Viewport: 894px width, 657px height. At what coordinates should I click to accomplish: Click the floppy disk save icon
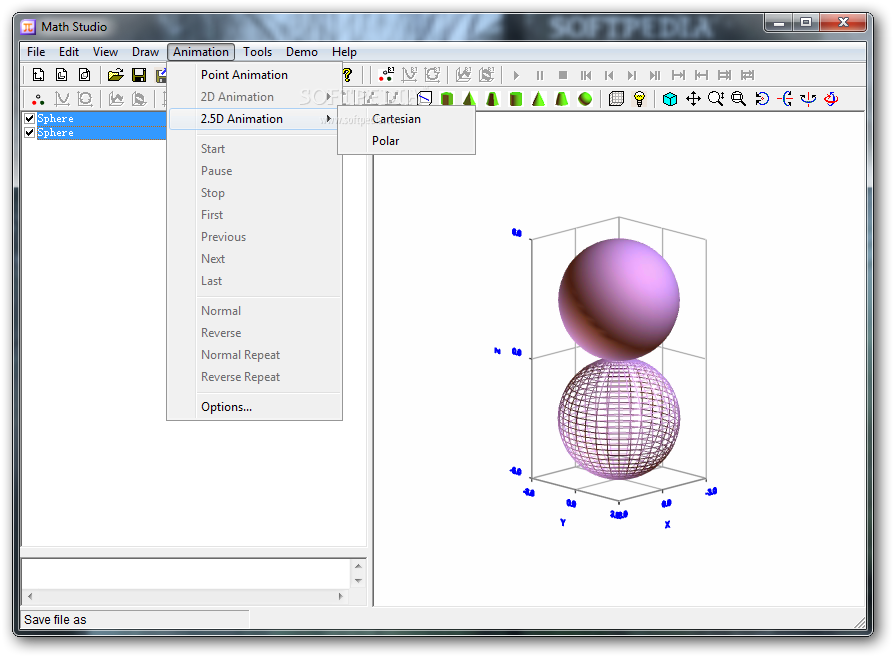tap(139, 75)
